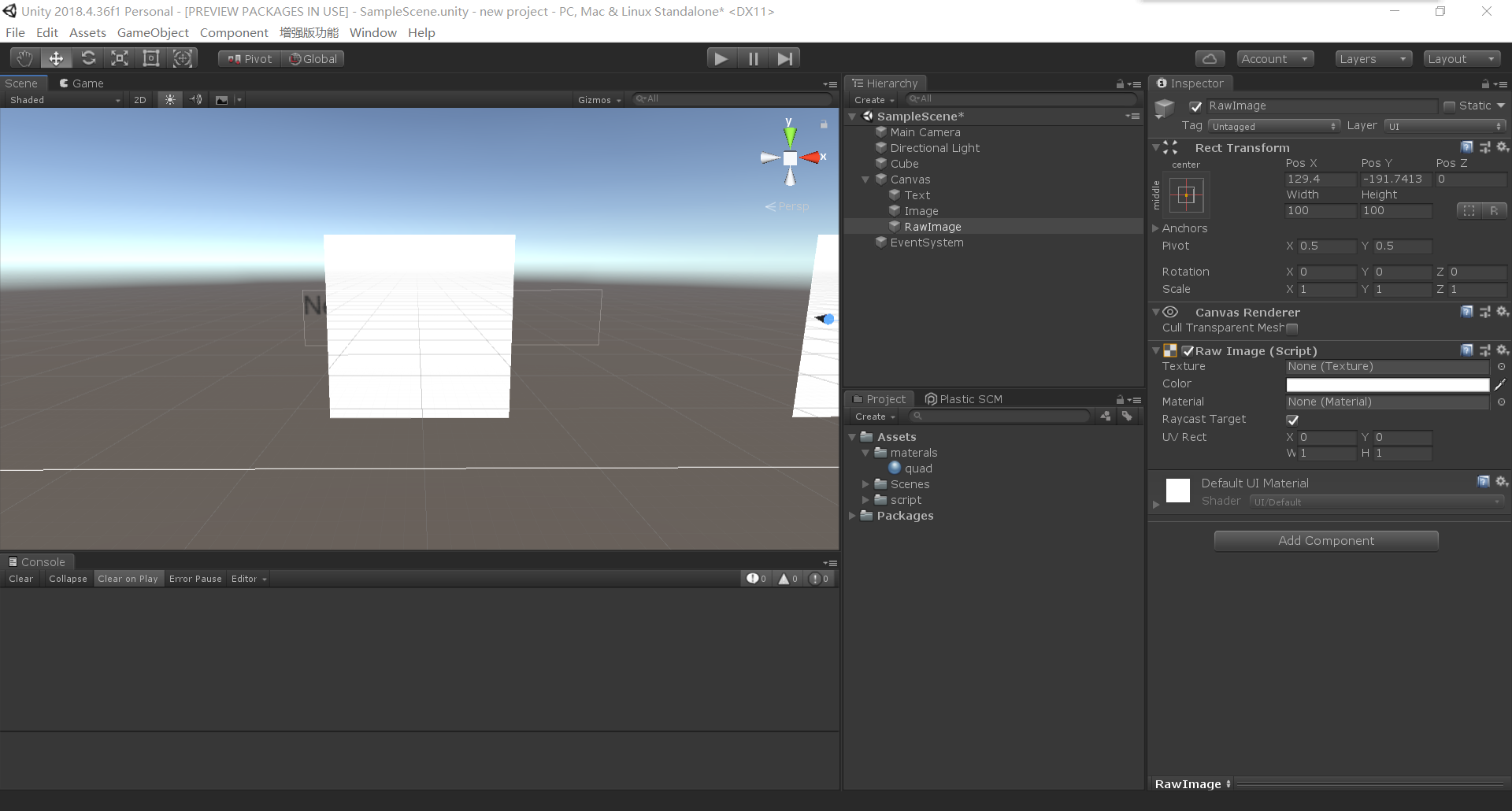Select the combined Transform tool
The height and width of the screenshot is (811, 1512).
click(x=183, y=58)
